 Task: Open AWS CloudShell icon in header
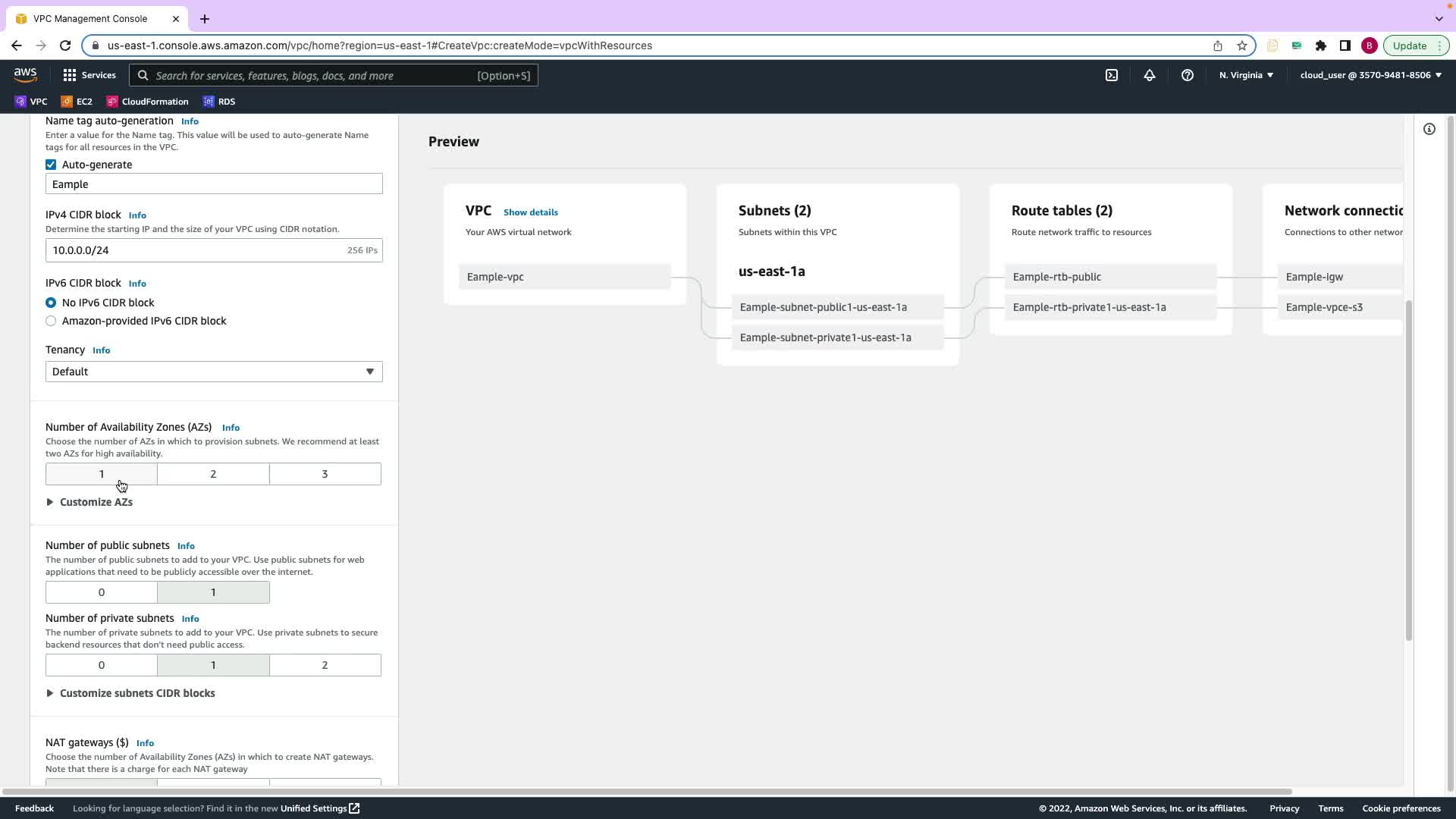[1111, 75]
